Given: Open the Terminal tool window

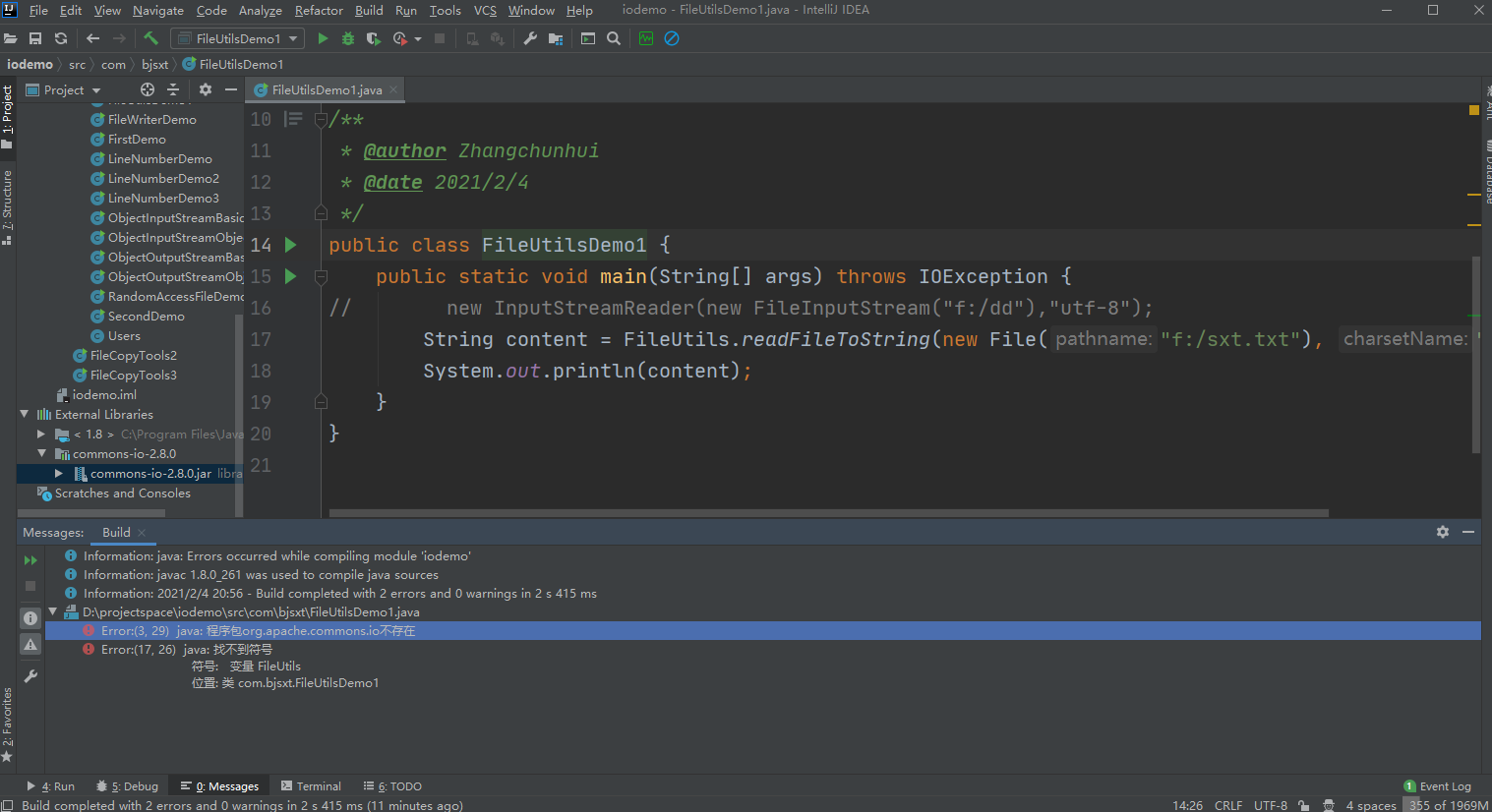Looking at the screenshot, I should coord(311,786).
